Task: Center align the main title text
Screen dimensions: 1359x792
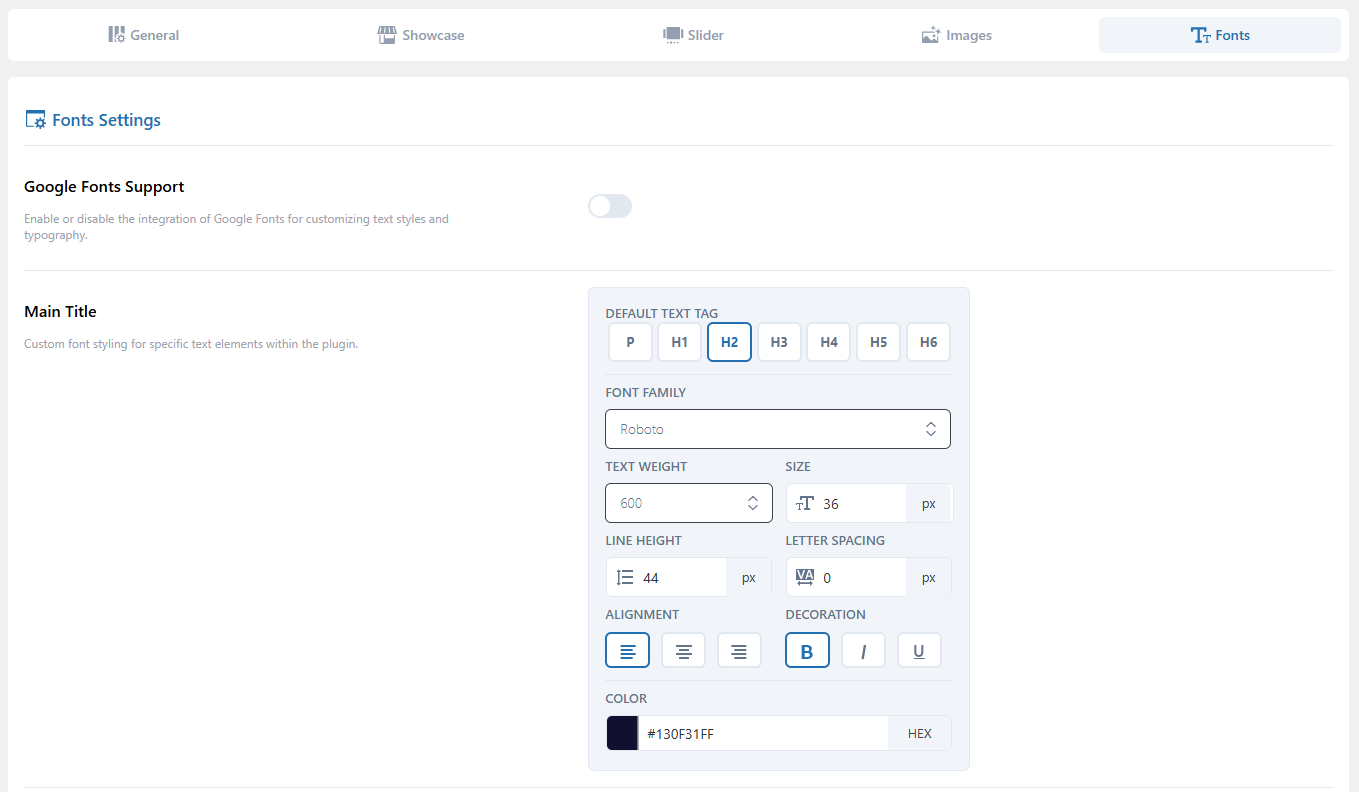Action: [683, 651]
